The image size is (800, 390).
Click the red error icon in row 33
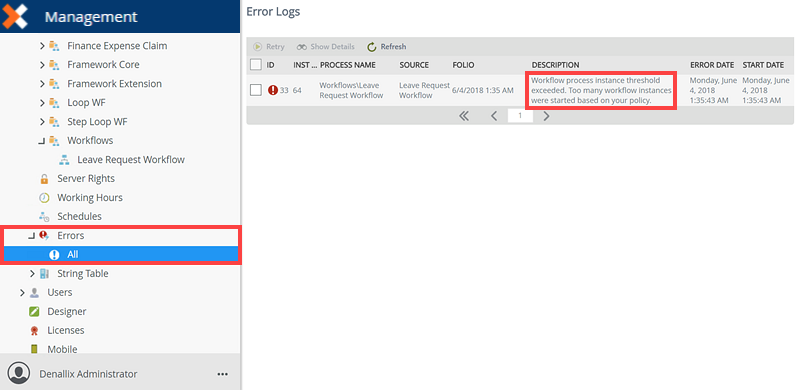tap(273, 90)
